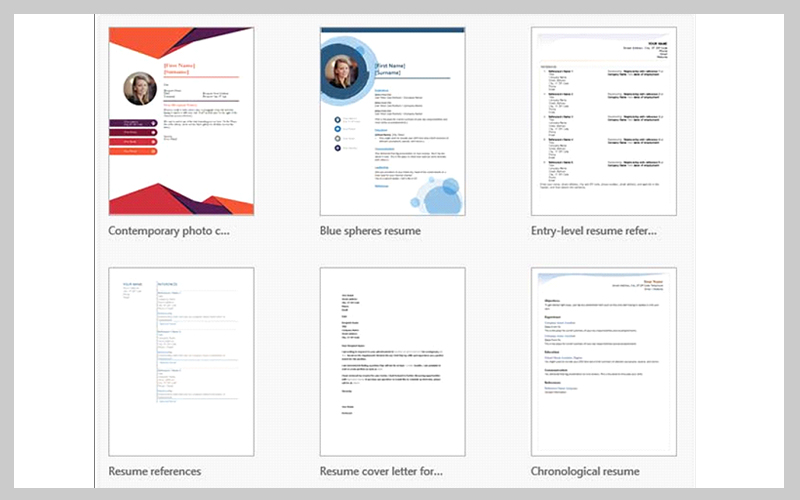Click the bottom orange contact bar in Contemporary template
This screenshot has height=500, width=800.
(133, 153)
